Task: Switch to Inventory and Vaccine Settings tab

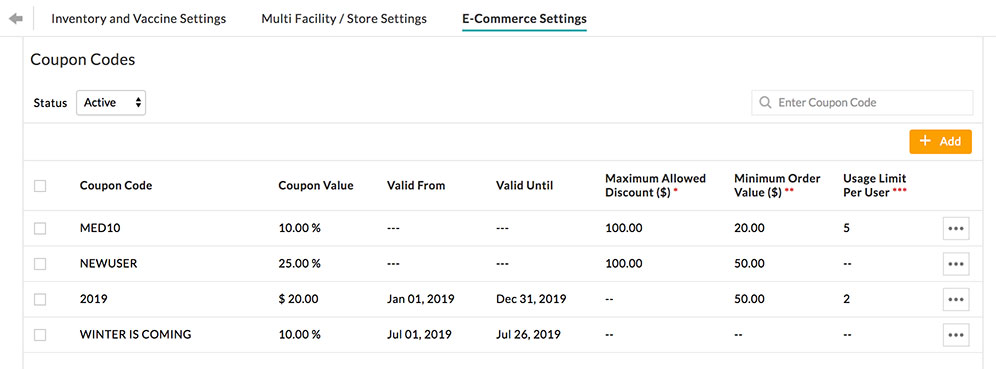Action: [138, 18]
